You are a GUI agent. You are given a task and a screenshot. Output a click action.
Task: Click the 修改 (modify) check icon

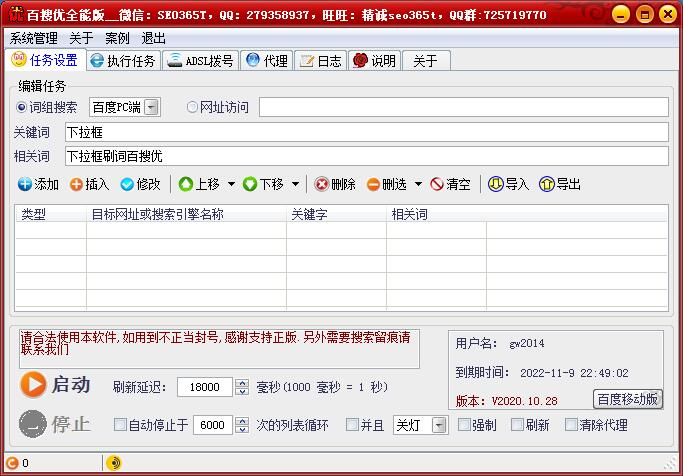tap(127, 184)
